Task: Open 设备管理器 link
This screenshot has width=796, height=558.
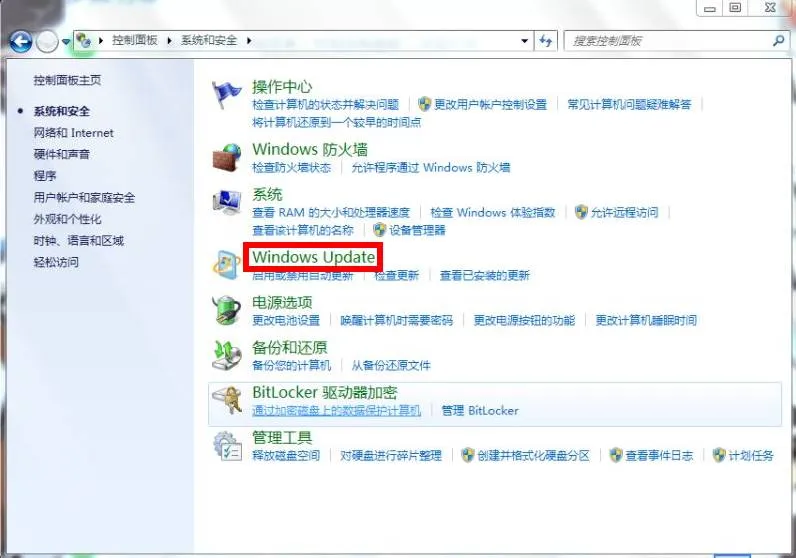Action: click(417, 231)
